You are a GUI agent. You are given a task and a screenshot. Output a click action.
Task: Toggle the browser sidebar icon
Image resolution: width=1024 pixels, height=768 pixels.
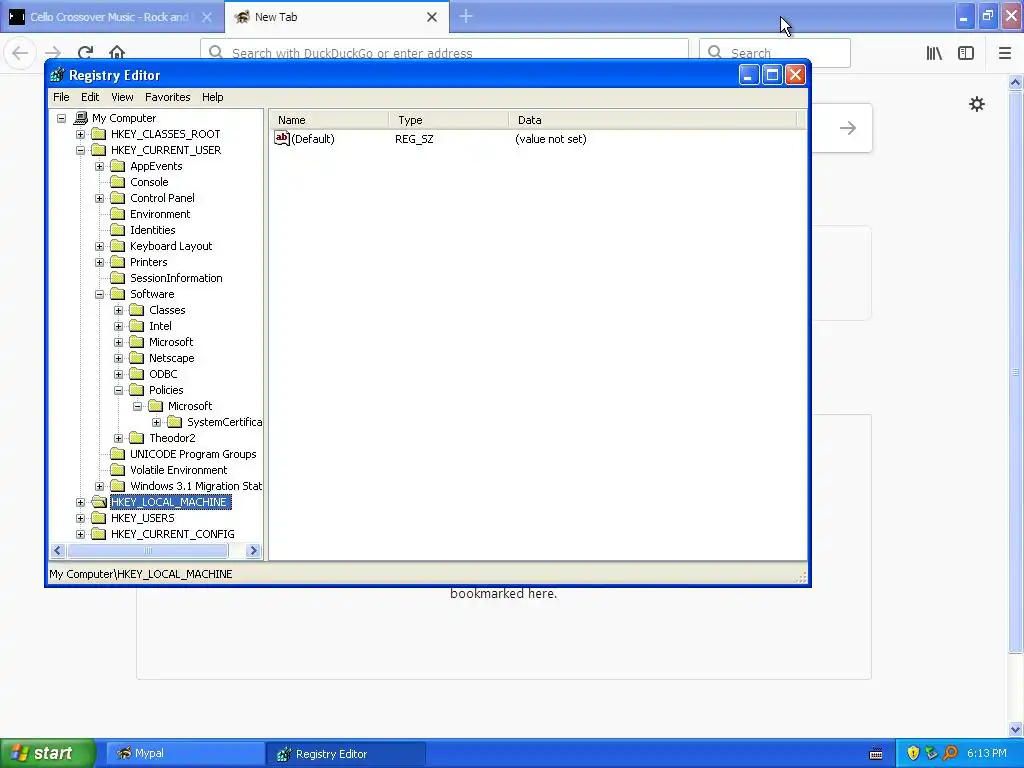click(966, 53)
